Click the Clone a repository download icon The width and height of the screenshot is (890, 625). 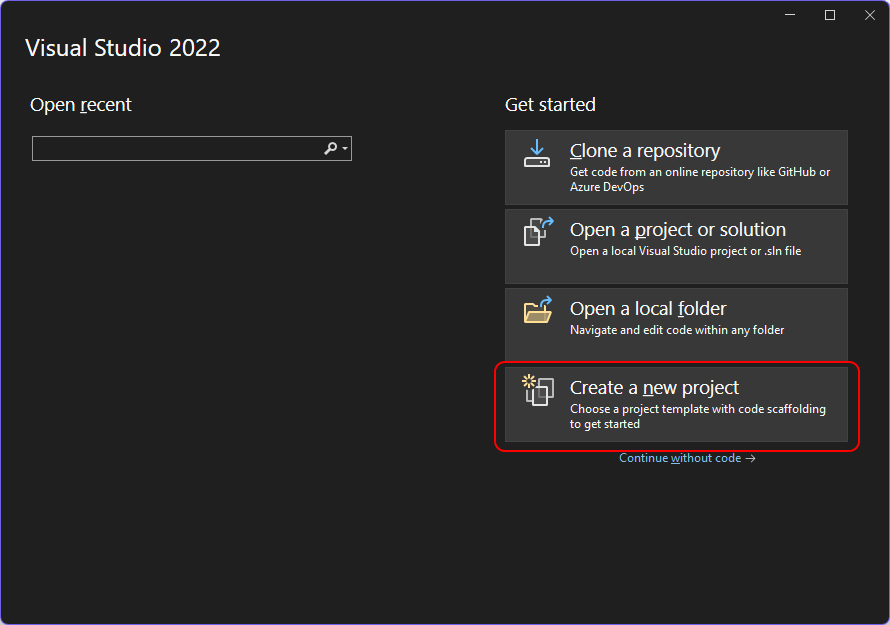pyautogui.click(x=537, y=153)
